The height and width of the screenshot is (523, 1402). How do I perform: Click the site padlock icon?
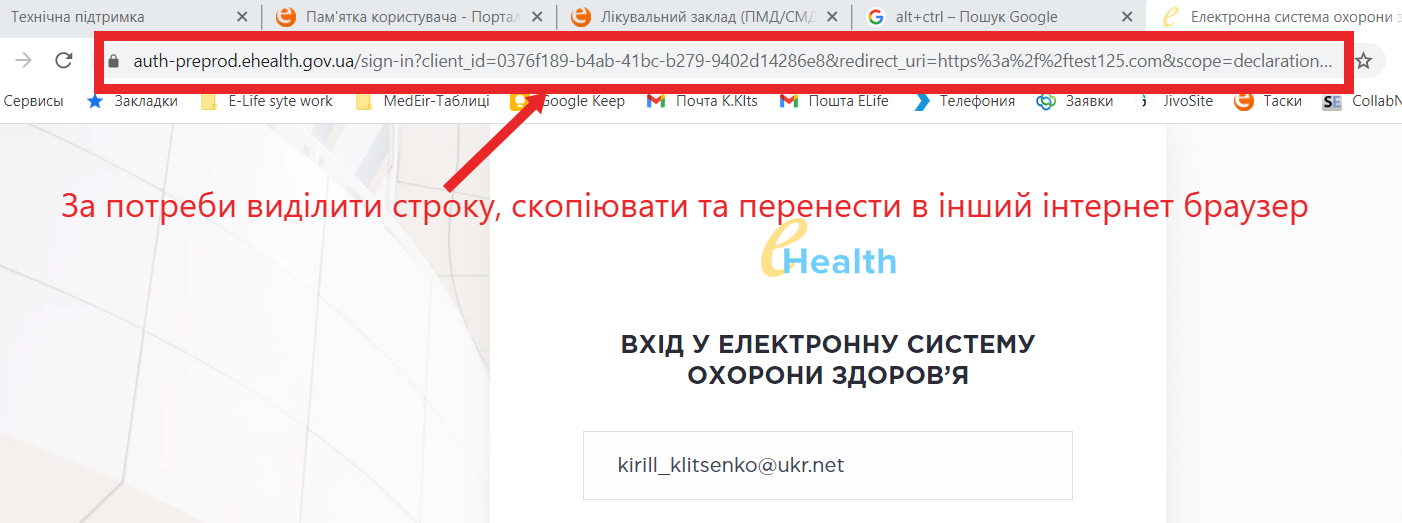(x=114, y=61)
